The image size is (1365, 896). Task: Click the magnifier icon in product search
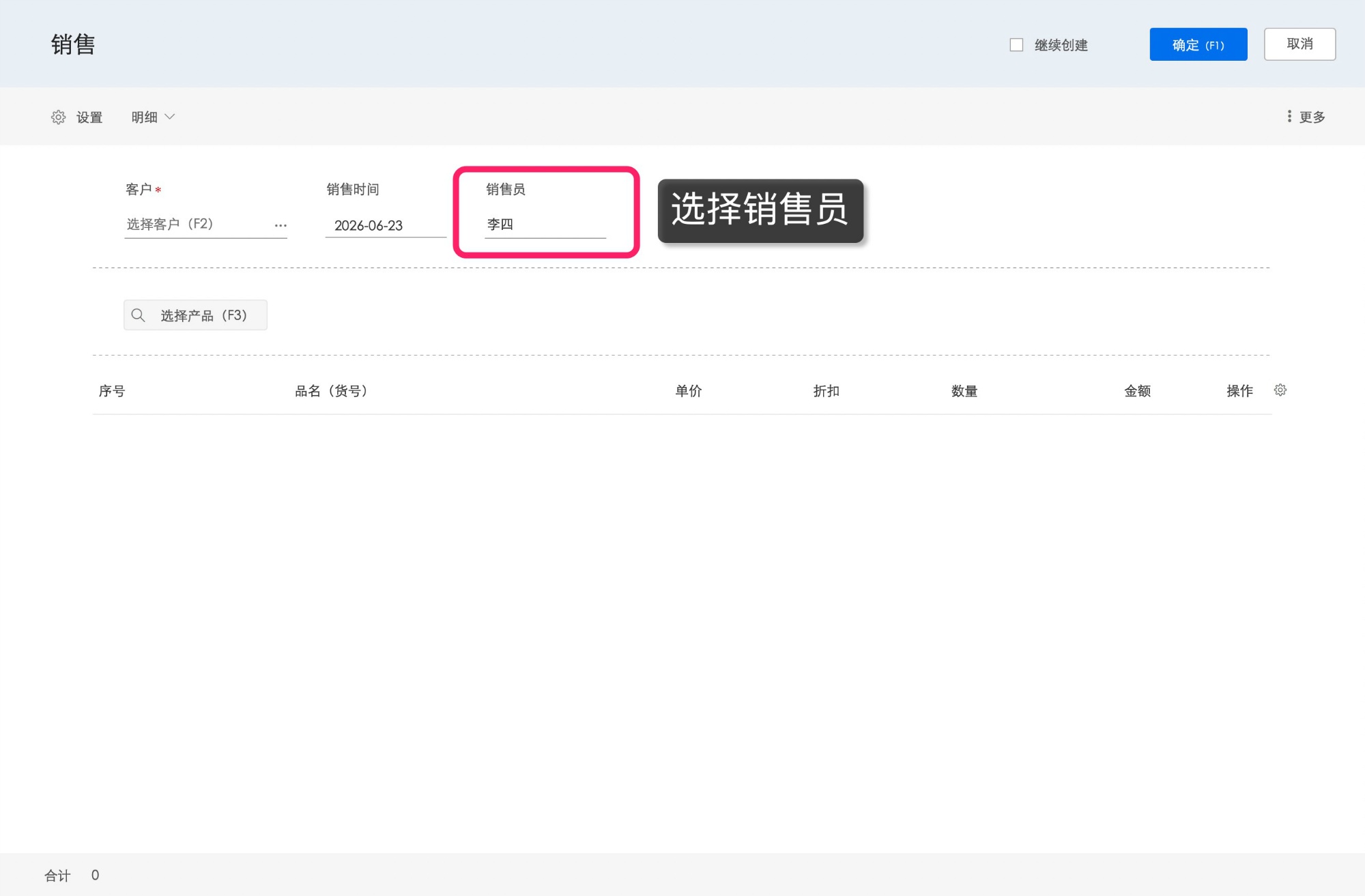[139, 315]
